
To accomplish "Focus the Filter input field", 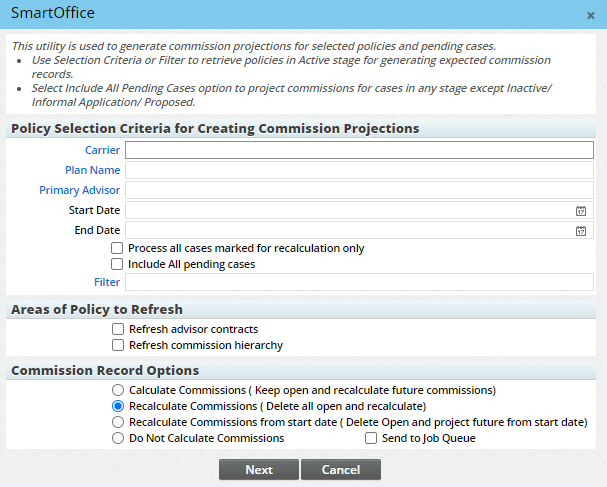I will (359, 282).
